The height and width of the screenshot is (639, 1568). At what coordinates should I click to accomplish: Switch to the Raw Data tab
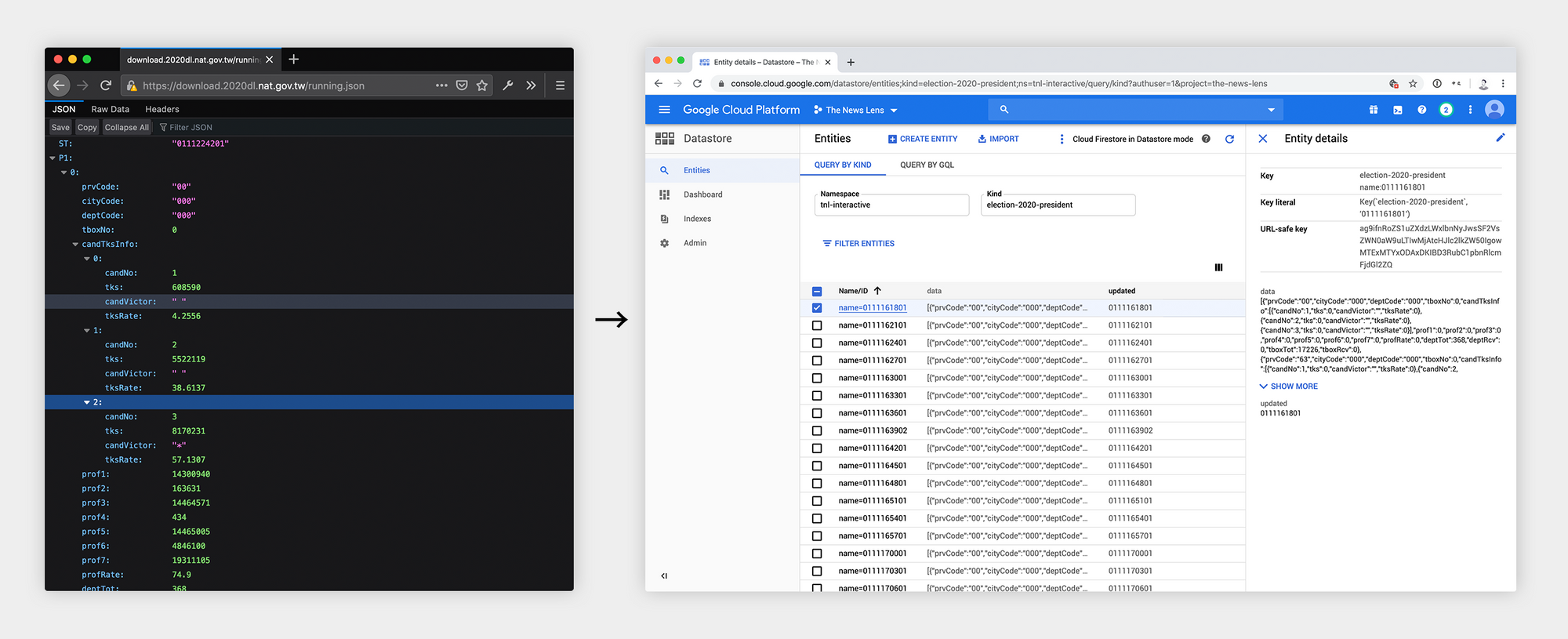click(110, 109)
